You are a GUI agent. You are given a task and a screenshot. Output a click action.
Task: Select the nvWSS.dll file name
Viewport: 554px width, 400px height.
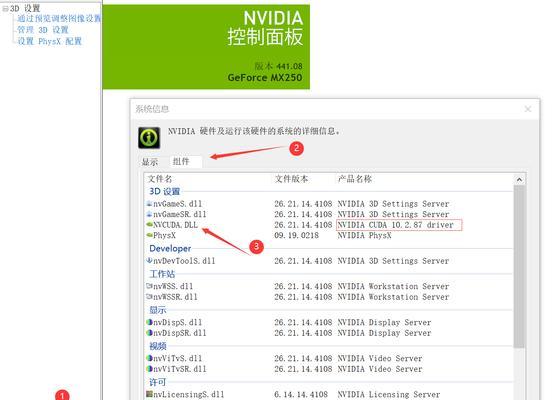coord(173,286)
